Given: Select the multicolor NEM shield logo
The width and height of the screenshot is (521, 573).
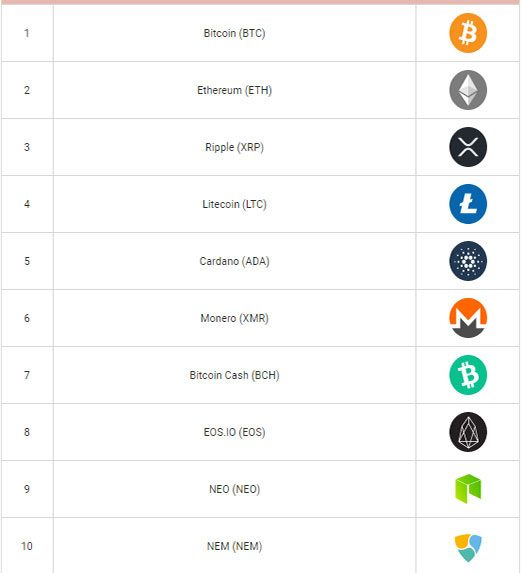Looking at the screenshot, I should point(468,547).
